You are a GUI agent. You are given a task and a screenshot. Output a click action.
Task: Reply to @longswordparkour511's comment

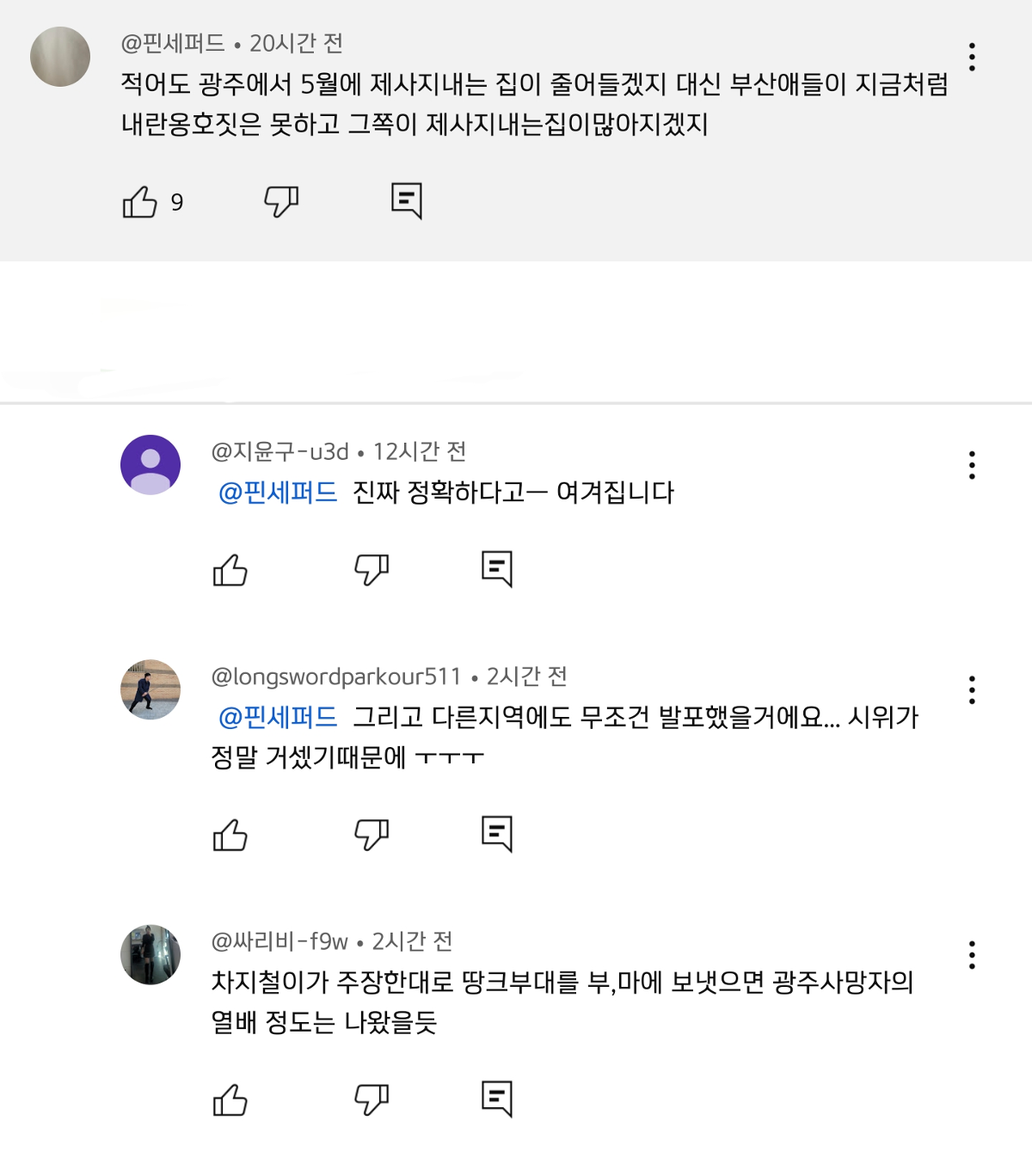[x=497, y=834]
